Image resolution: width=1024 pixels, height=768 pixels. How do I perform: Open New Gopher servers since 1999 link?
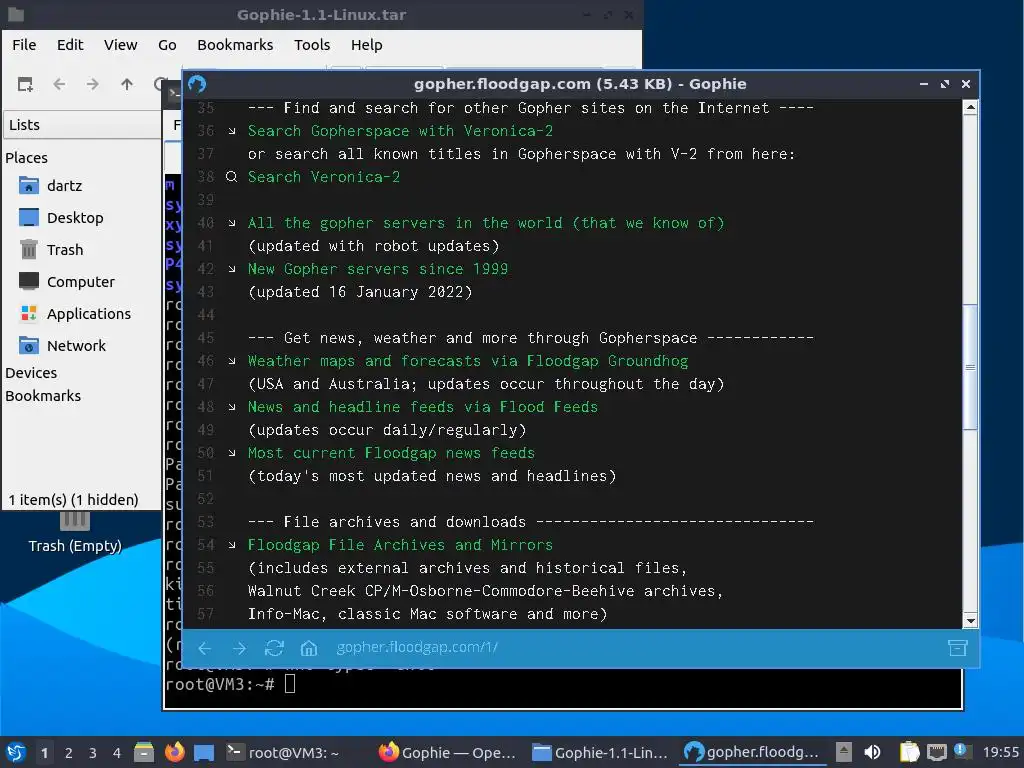pos(377,269)
